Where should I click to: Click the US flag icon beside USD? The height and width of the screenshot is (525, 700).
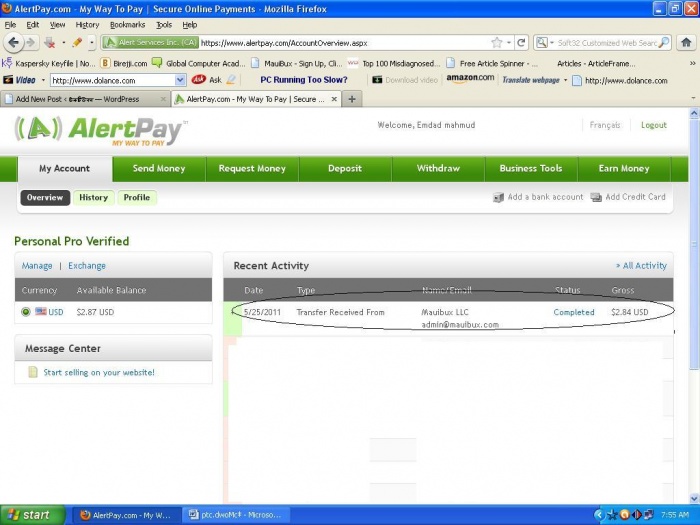41,311
